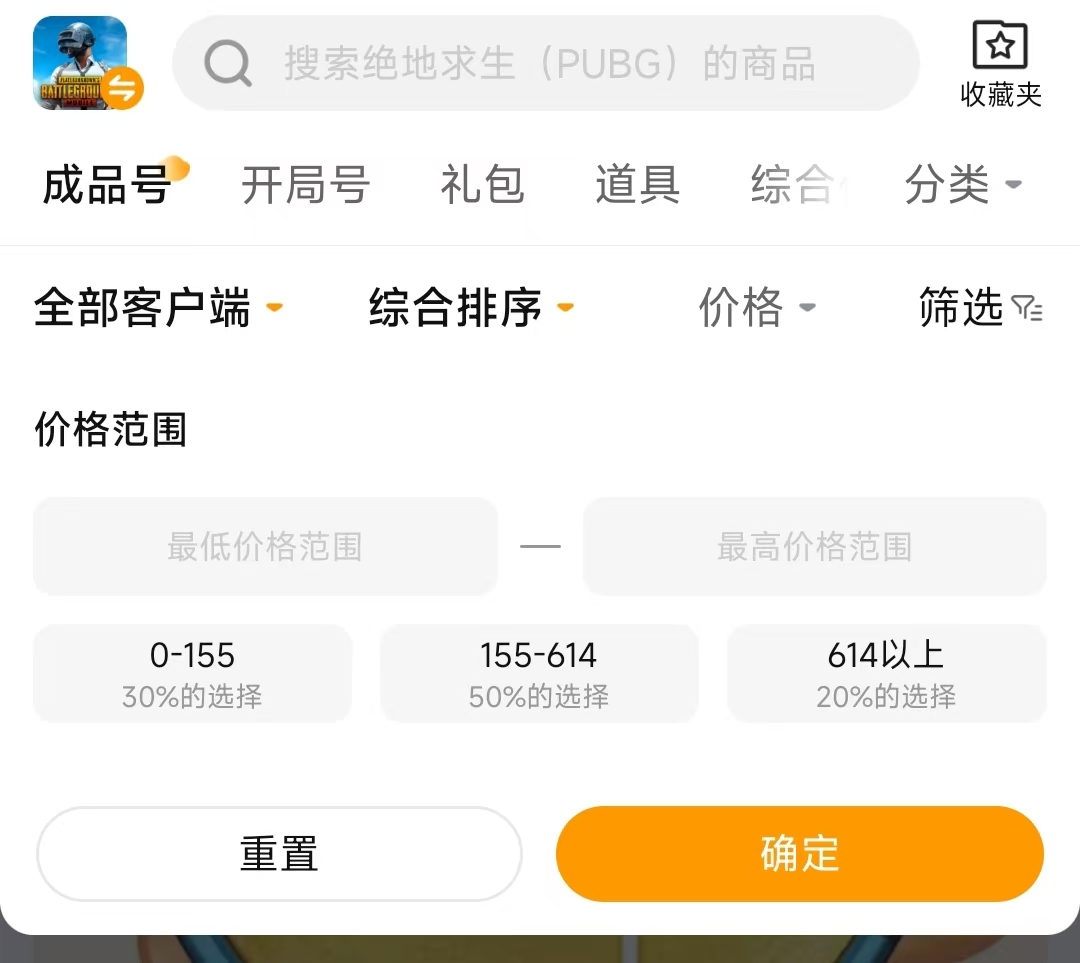
Task: Focus the 最低价格范围 input field
Action: pos(265,546)
